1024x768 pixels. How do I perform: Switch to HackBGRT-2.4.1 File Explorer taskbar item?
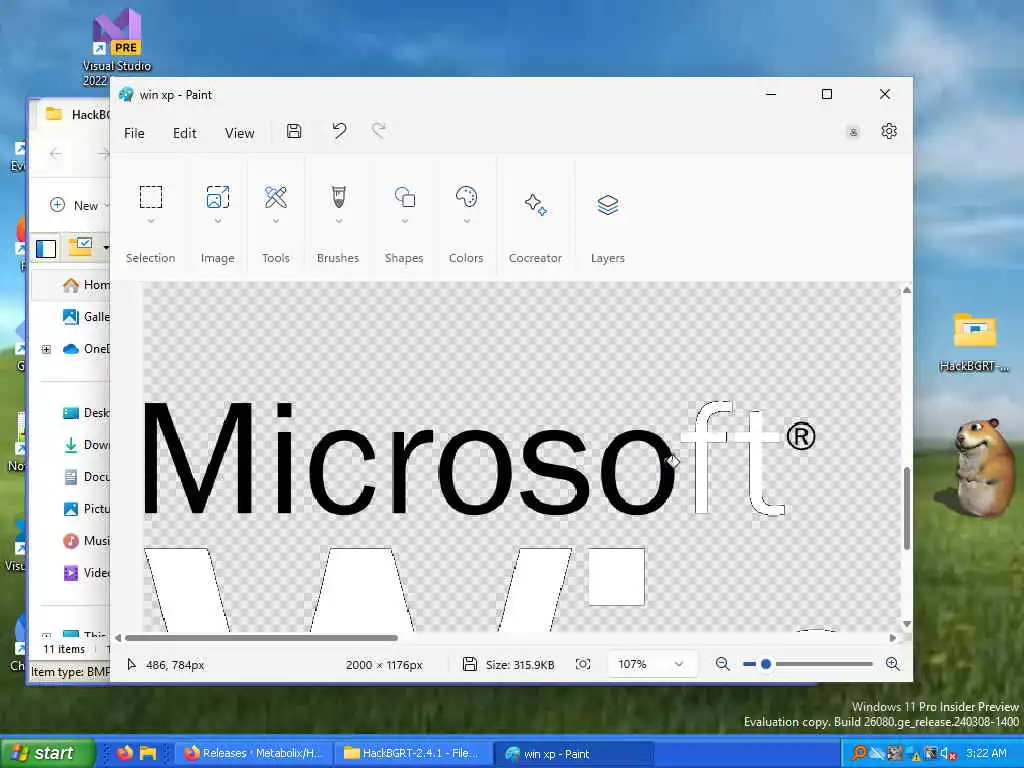412,753
